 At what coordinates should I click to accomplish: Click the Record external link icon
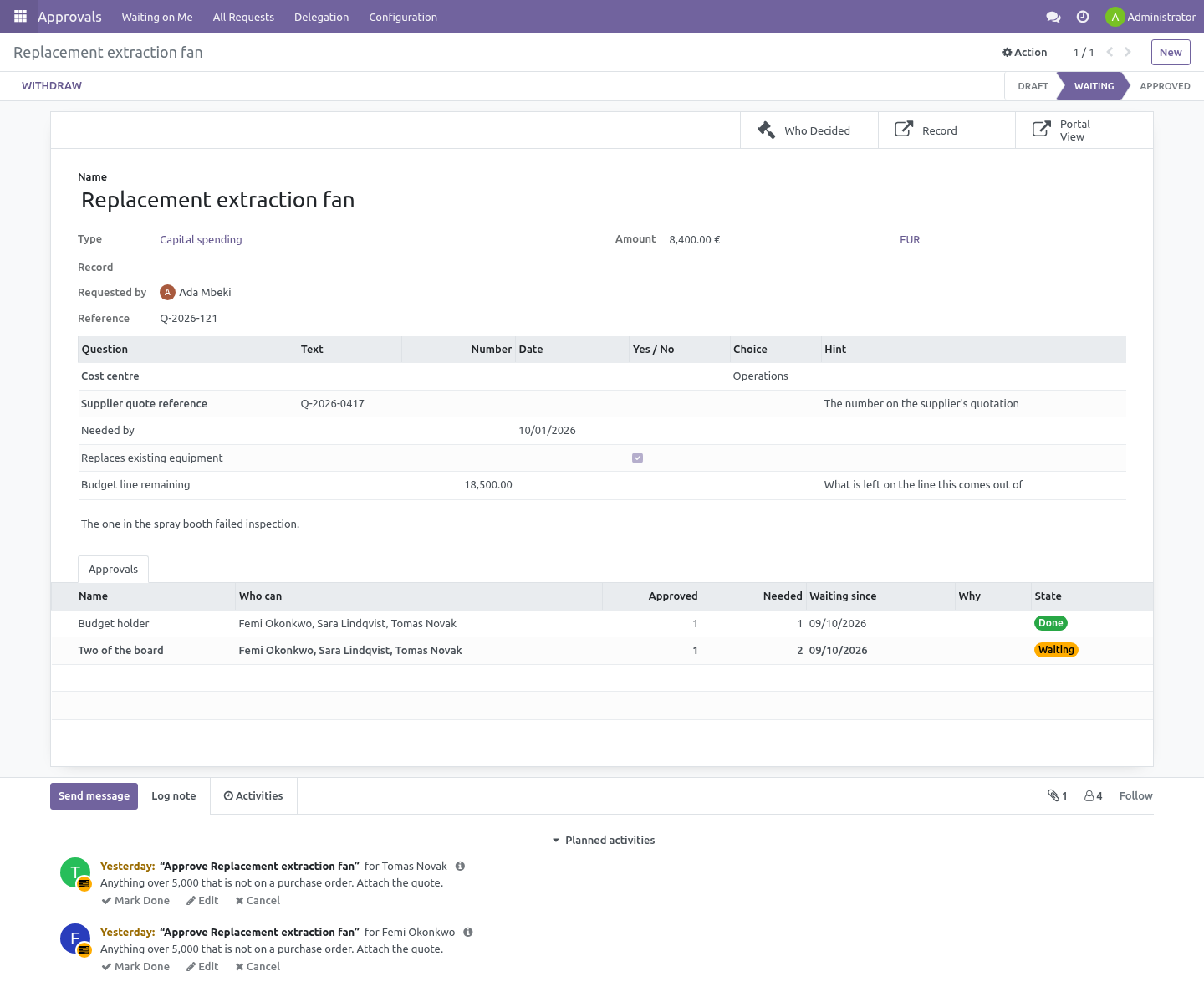coord(904,129)
